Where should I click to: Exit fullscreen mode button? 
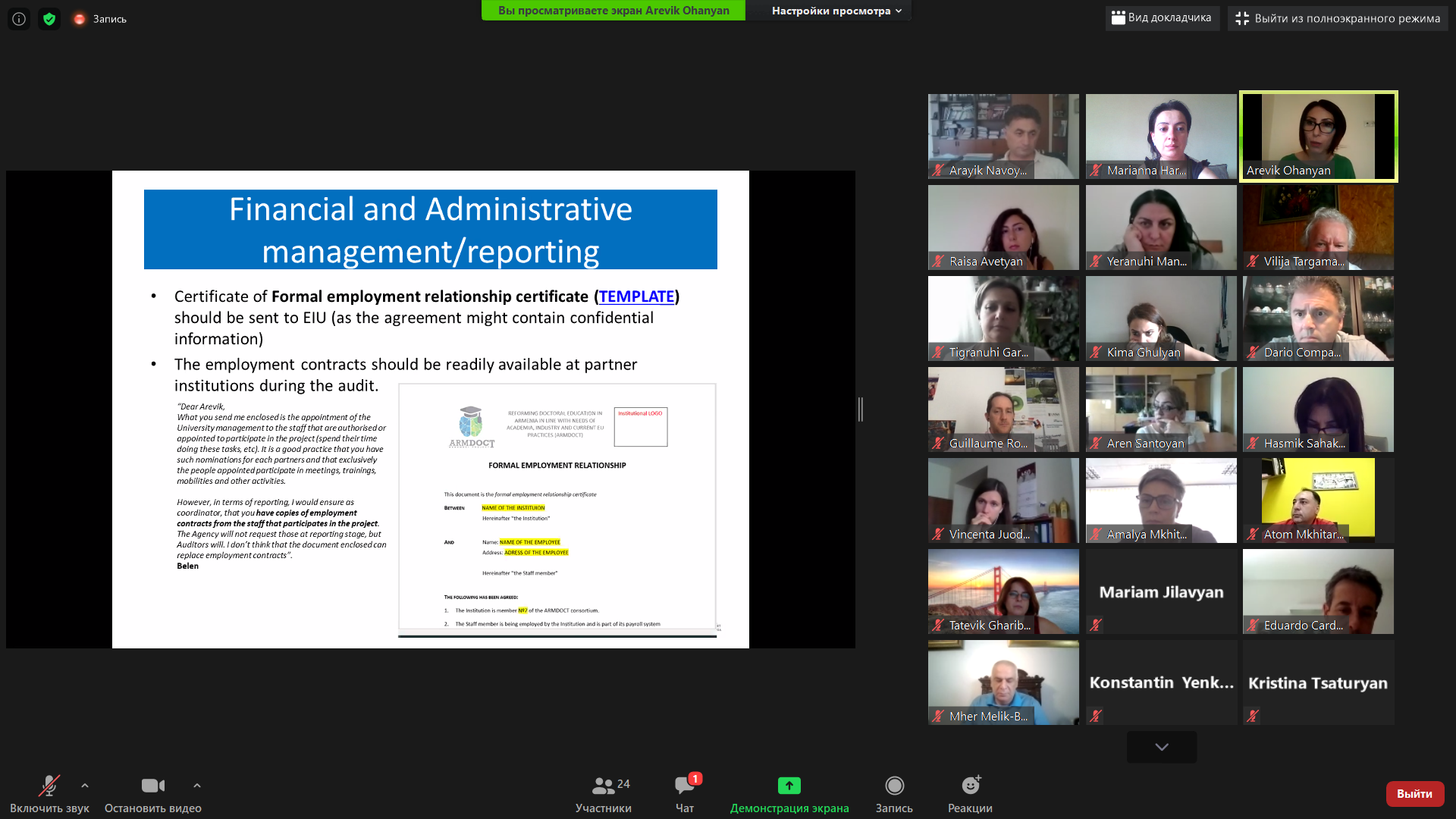(x=1338, y=18)
